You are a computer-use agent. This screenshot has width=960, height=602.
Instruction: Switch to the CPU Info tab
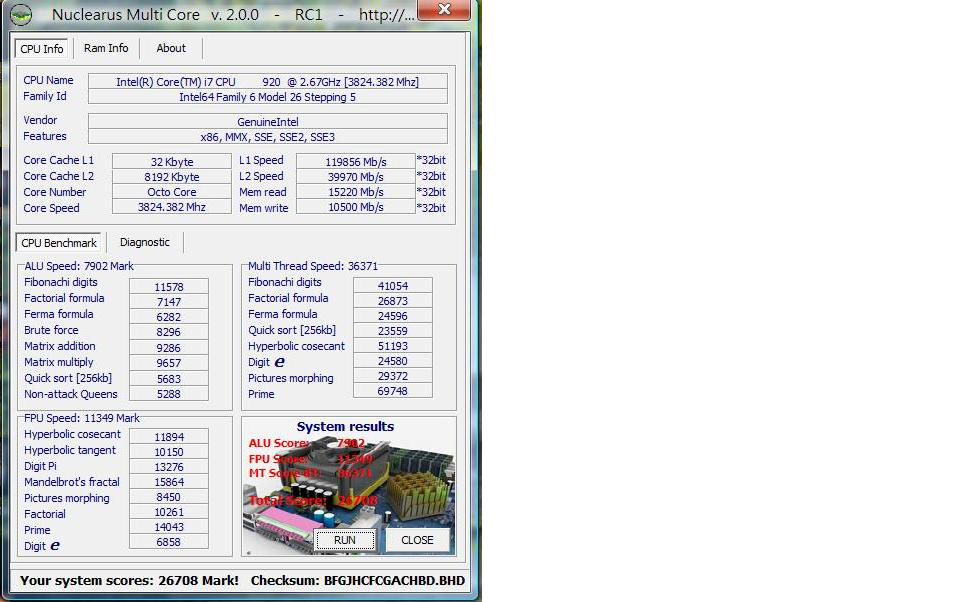[42, 49]
